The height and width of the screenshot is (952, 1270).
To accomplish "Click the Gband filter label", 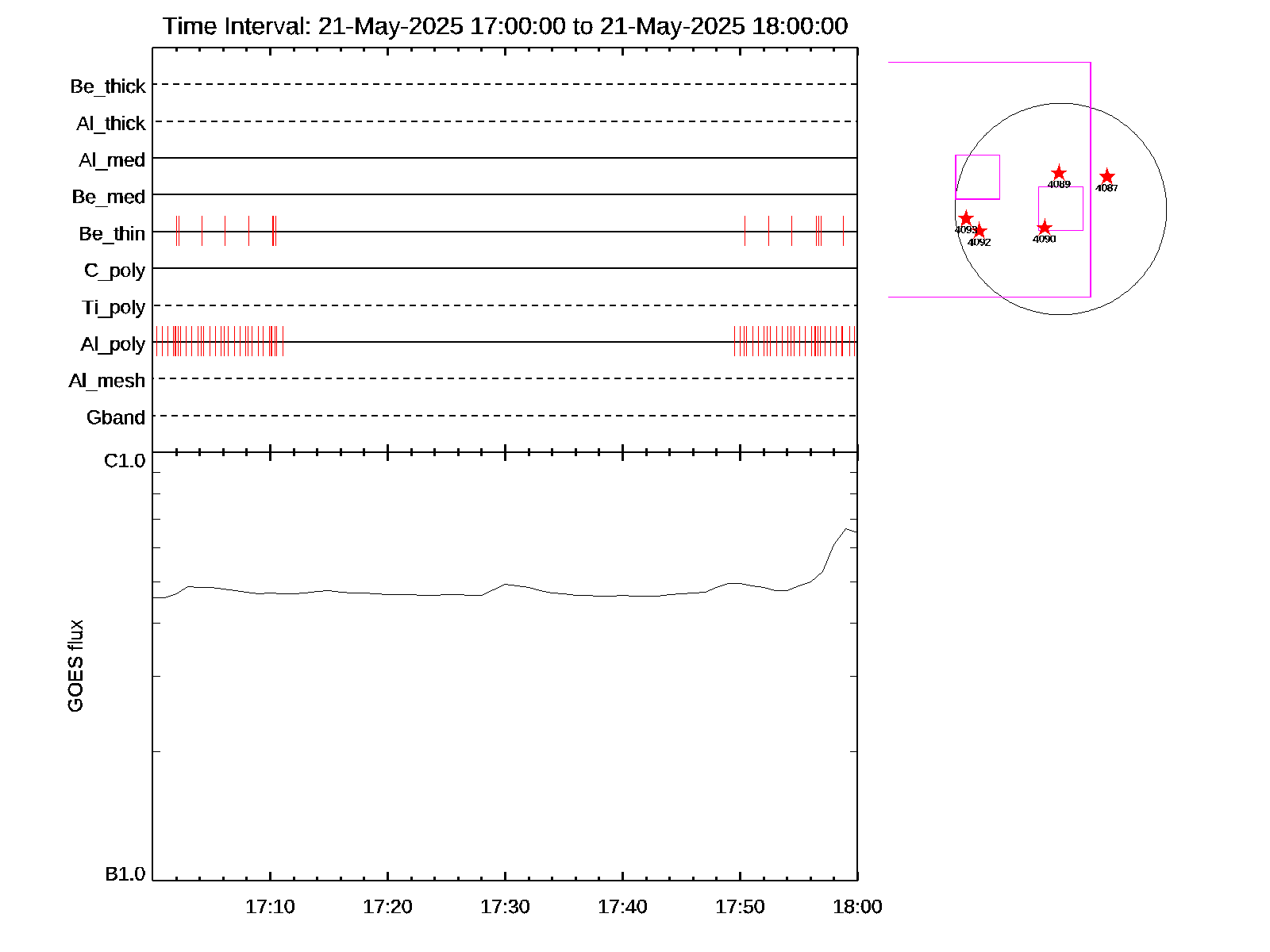I will [x=116, y=418].
